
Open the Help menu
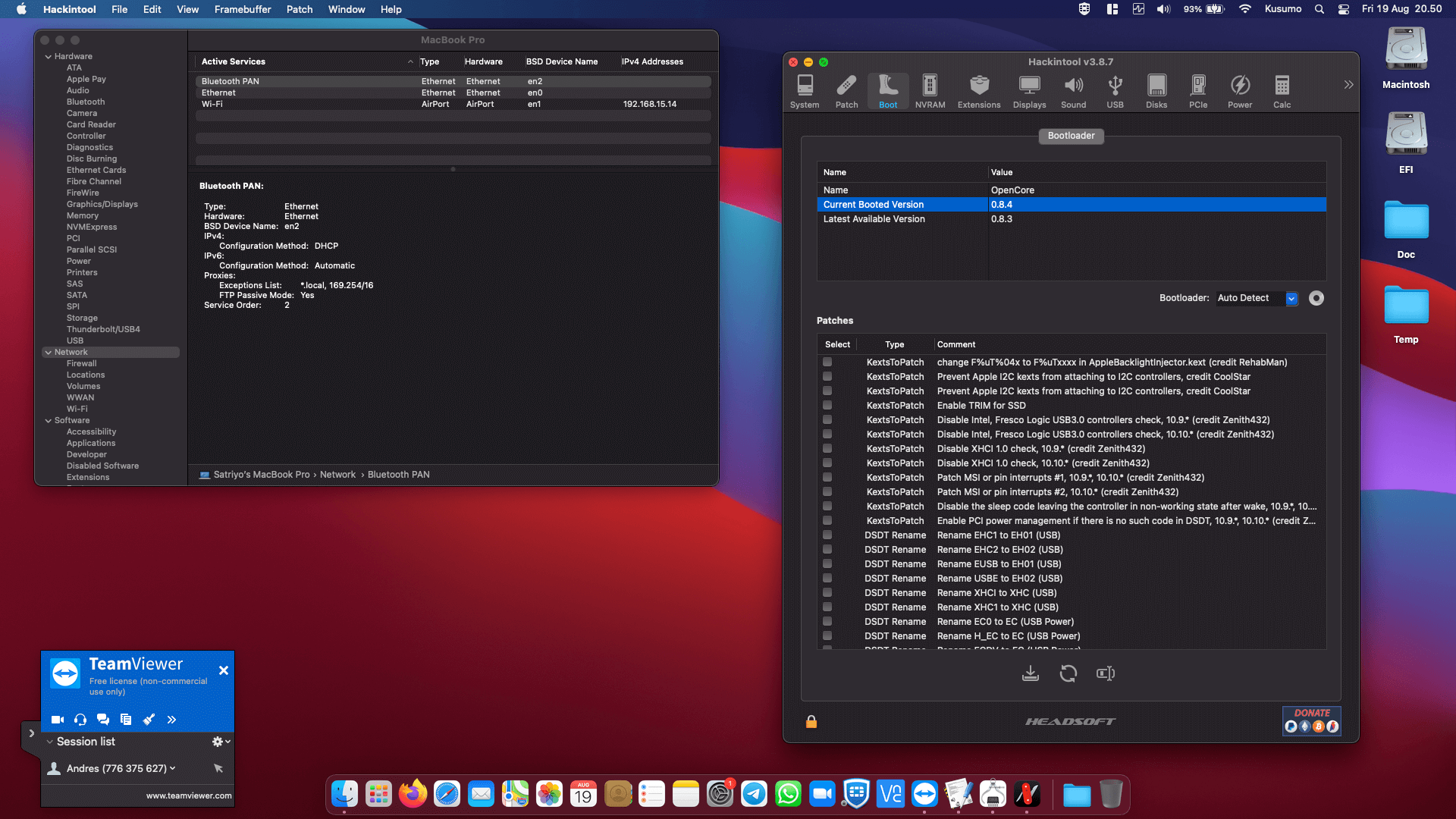click(x=391, y=9)
